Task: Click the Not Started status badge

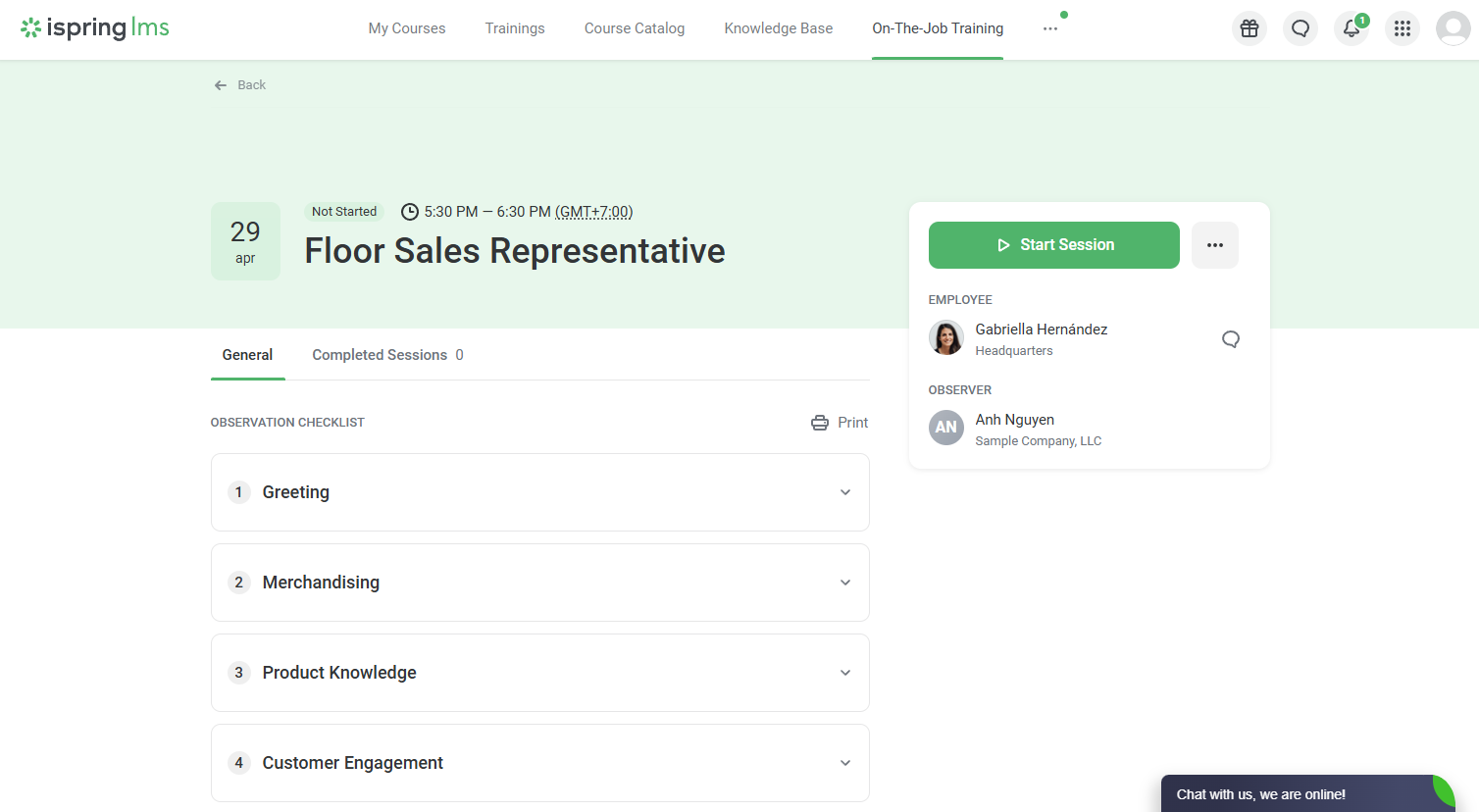Action: [344, 212]
